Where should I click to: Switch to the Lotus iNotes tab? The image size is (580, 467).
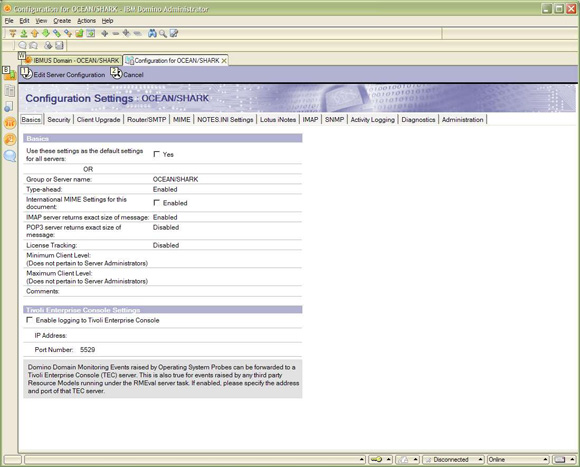(x=278, y=119)
